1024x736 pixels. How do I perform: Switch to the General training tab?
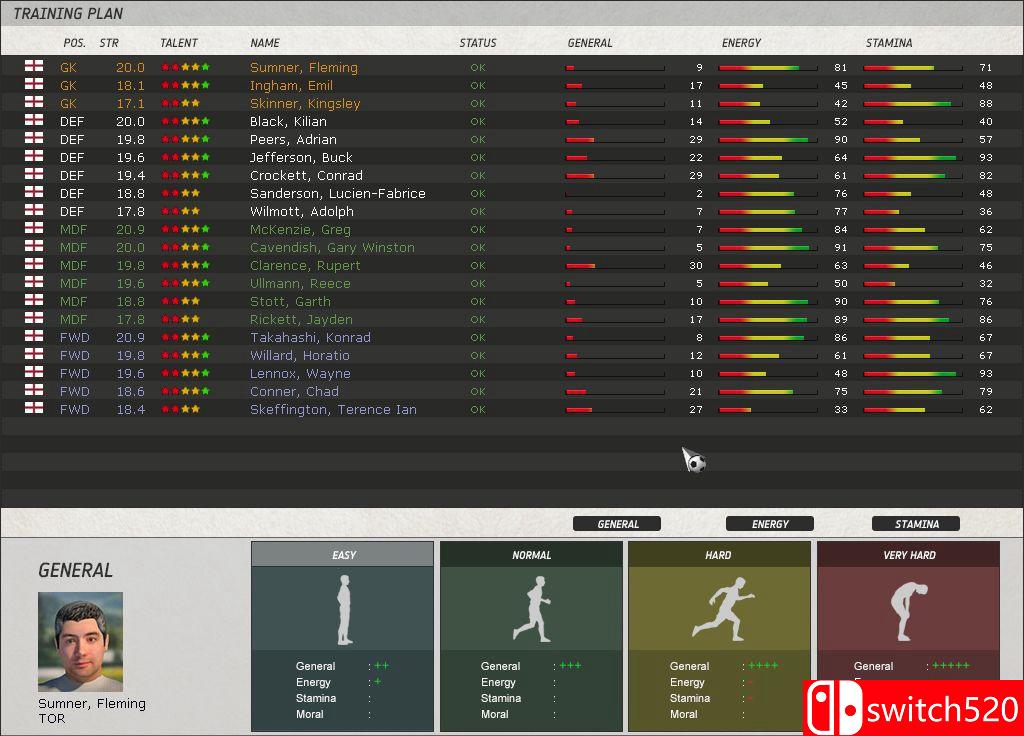click(617, 524)
